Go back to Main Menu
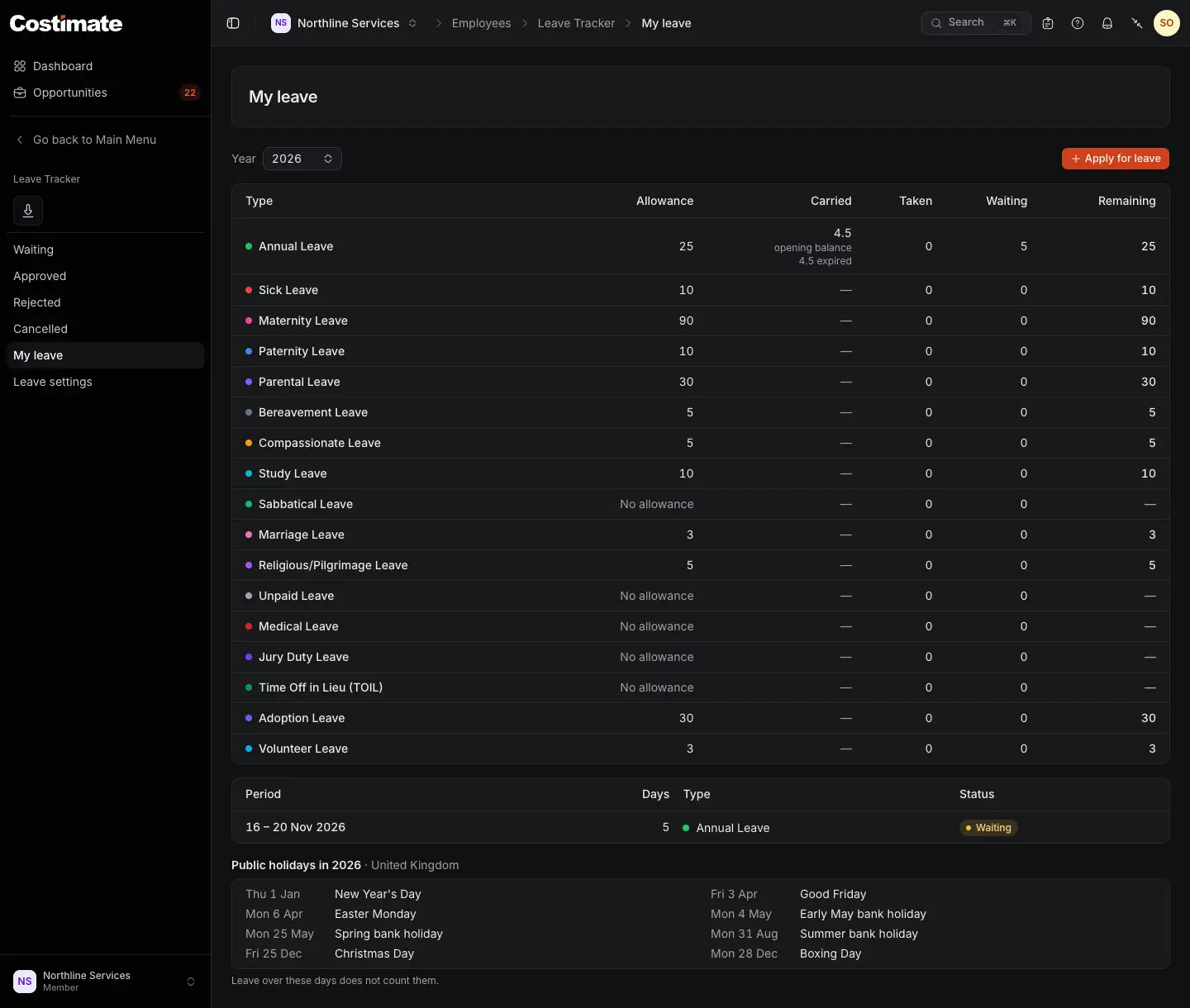This screenshot has height=1008, width=1190. 94,140
